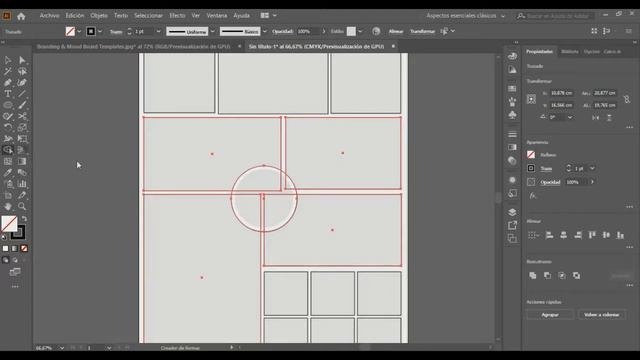The width and height of the screenshot is (640, 360).
Task: Click the Volver a colorear button
Action: click(601, 315)
